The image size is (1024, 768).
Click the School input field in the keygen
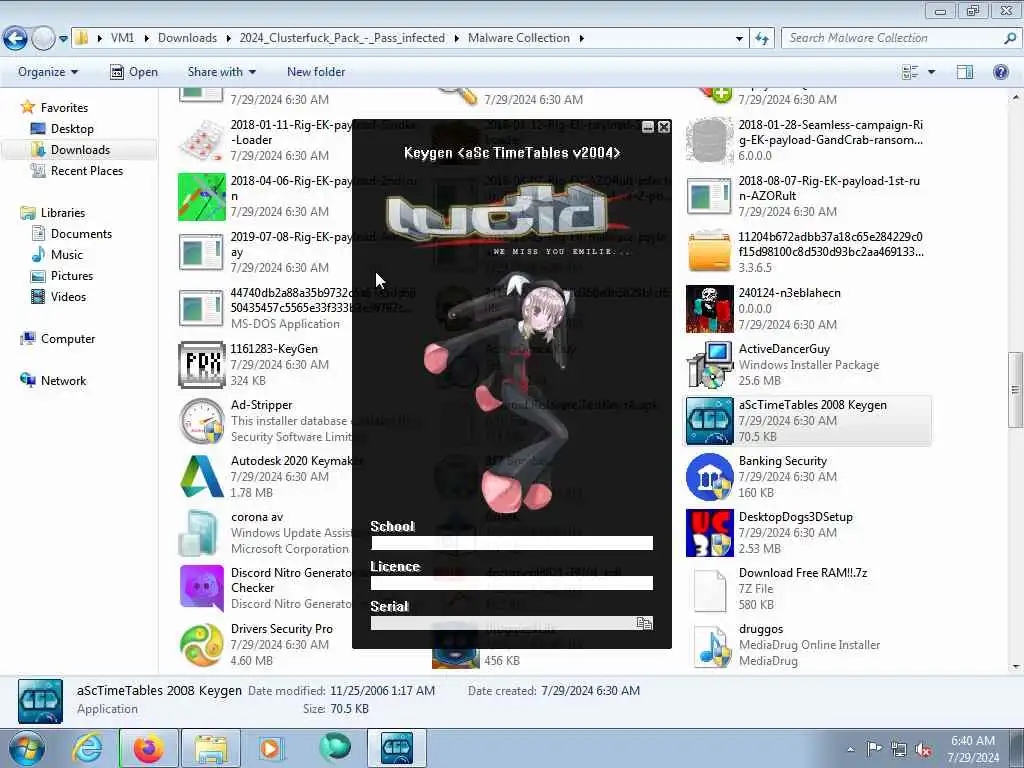click(512, 543)
